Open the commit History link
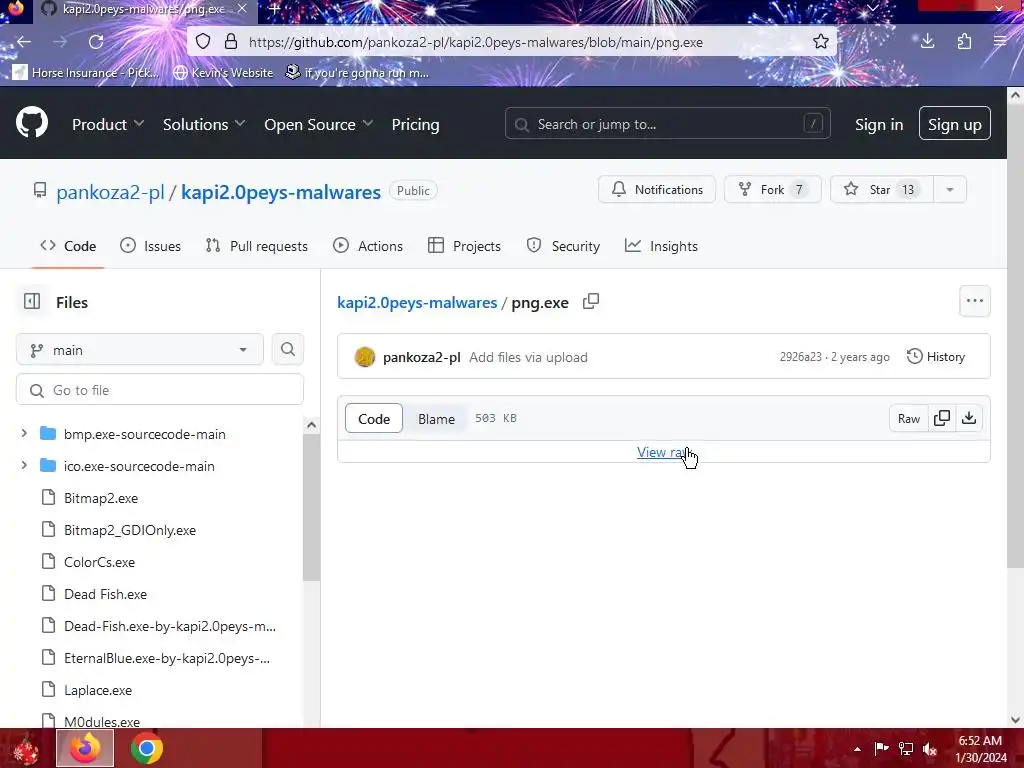The image size is (1024, 768). pyautogui.click(x=936, y=357)
